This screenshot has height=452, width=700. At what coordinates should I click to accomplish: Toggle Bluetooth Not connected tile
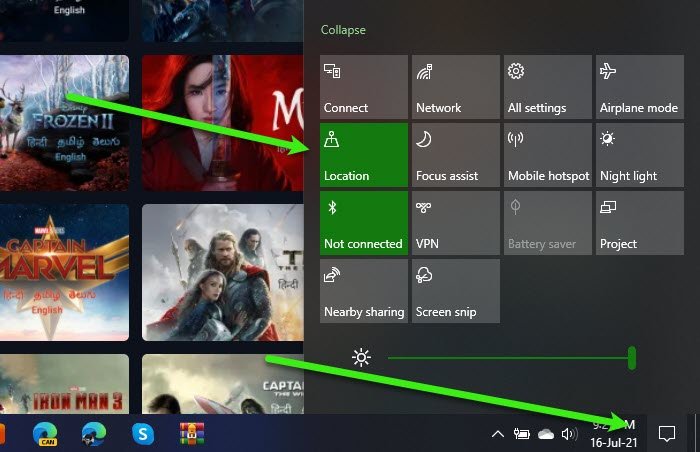(364, 223)
